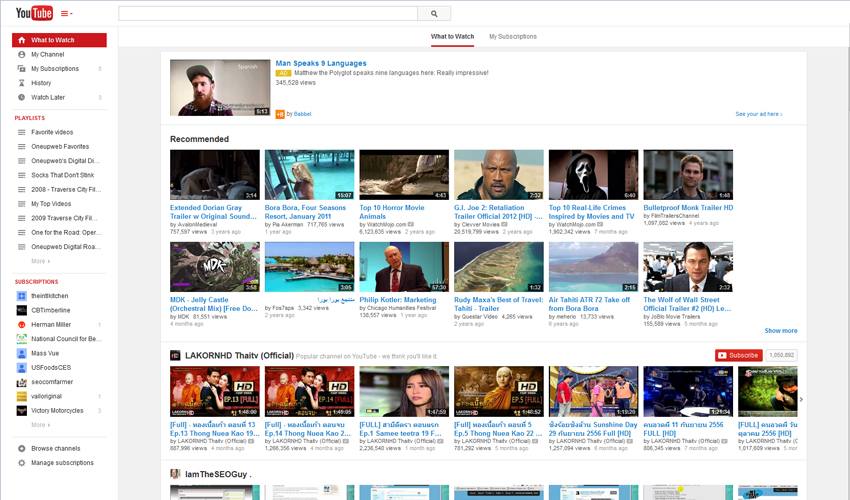Click the YouTube logo

pyautogui.click(x=34, y=12)
